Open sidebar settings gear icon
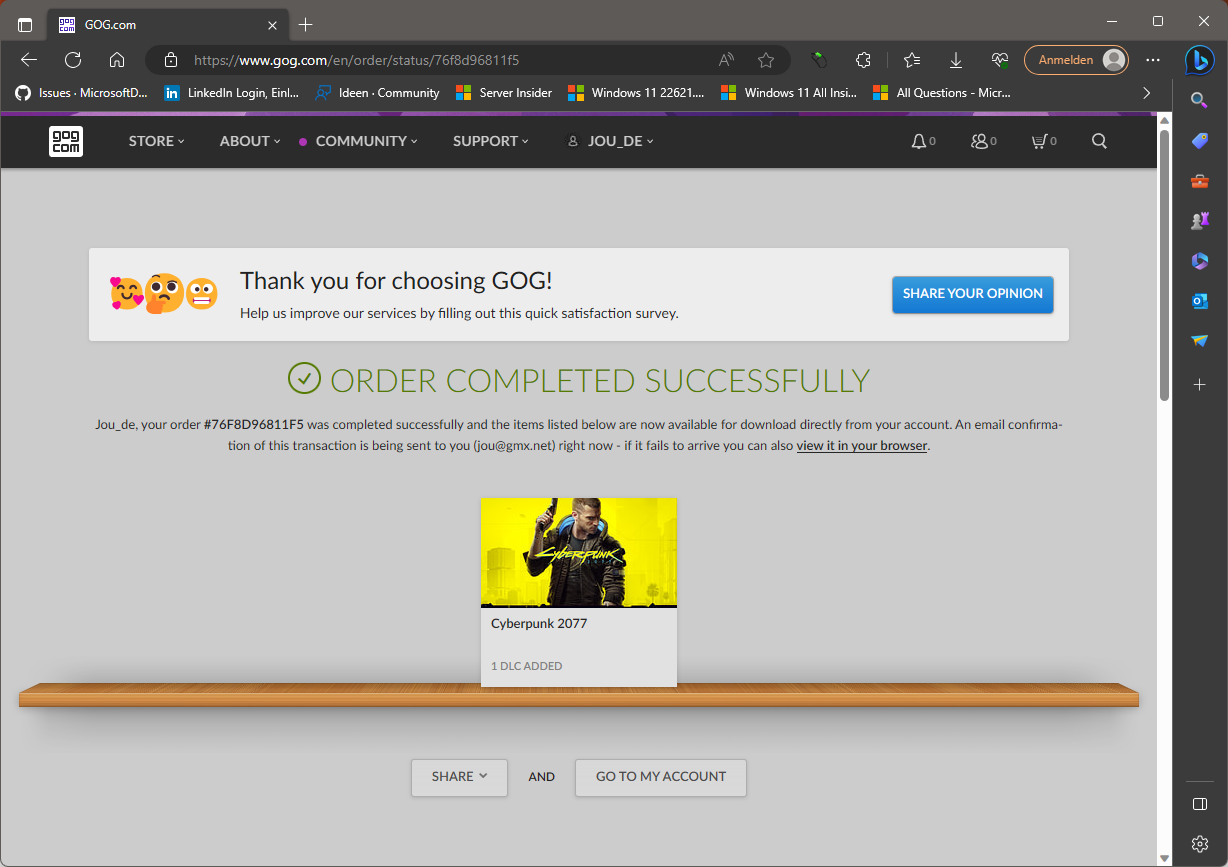 point(1200,844)
